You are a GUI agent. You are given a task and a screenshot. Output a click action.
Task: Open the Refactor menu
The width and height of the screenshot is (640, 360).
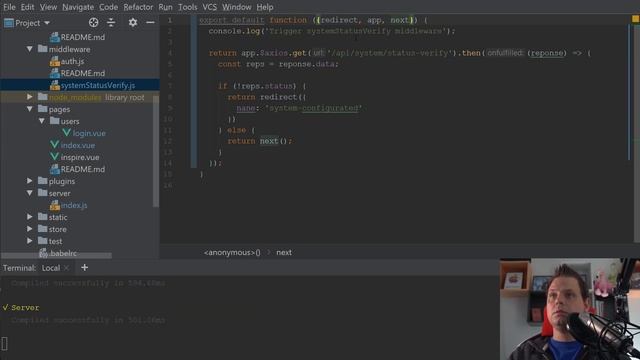coord(138,7)
